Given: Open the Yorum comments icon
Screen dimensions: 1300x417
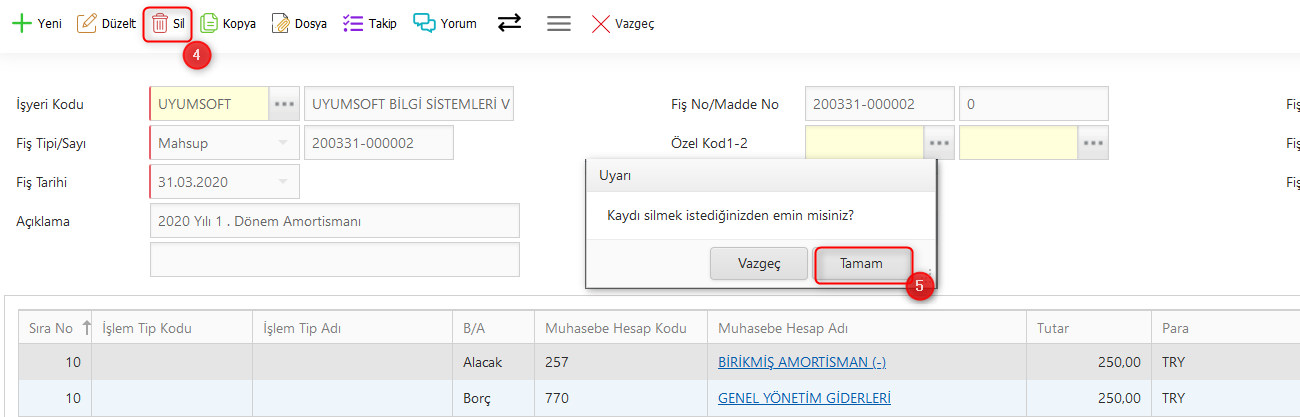Looking at the screenshot, I should pos(424,23).
